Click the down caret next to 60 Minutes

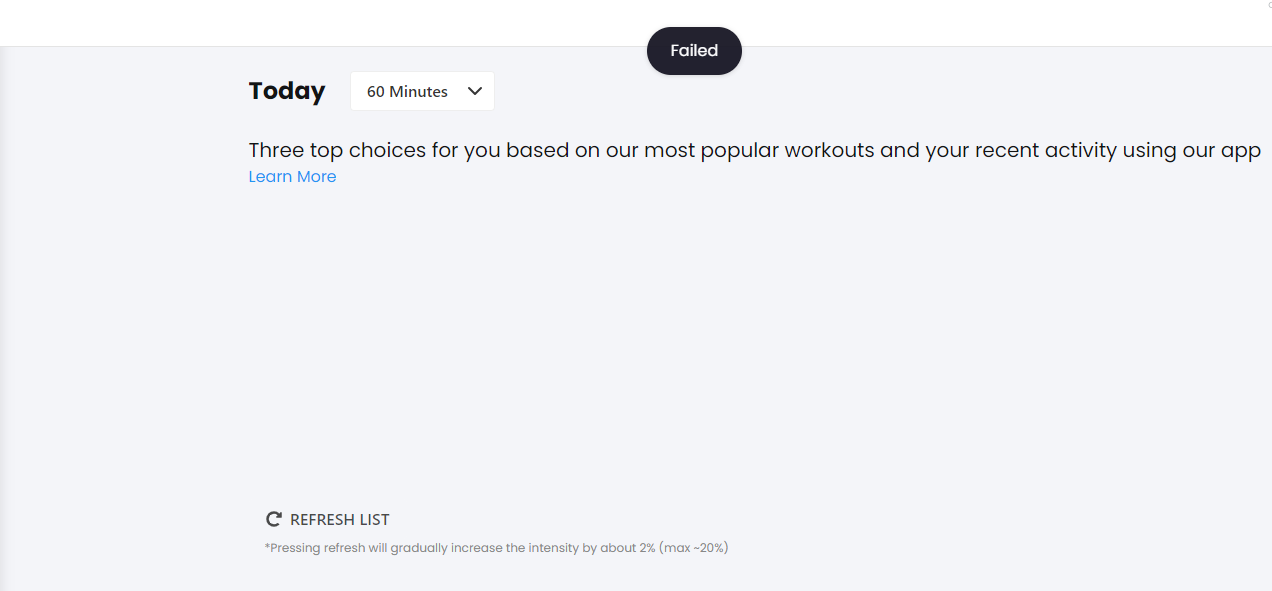coord(475,91)
